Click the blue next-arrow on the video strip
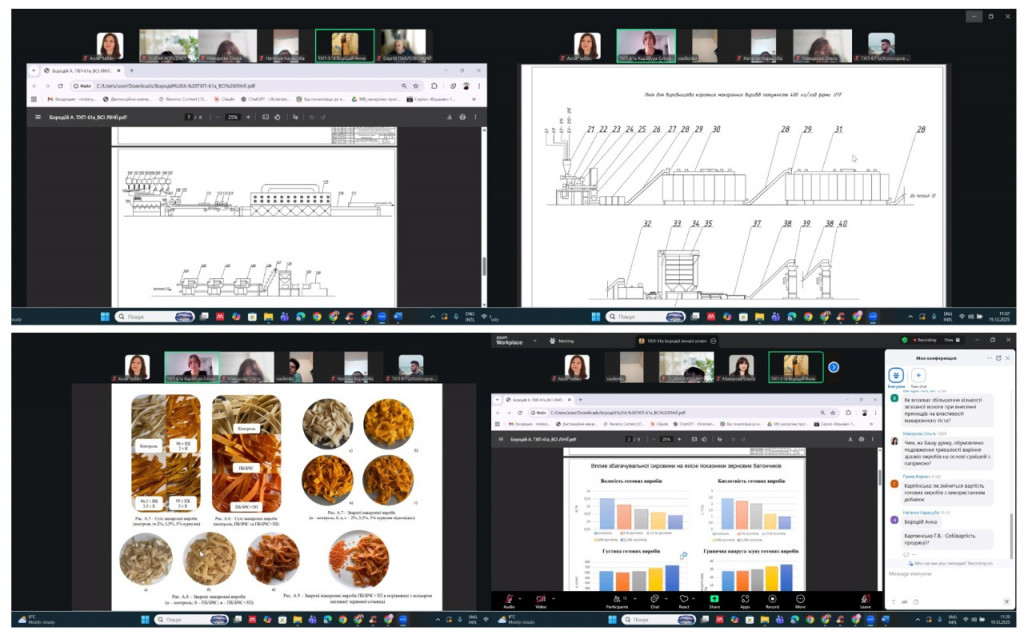The width and height of the screenshot is (1024, 635). (x=833, y=367)
